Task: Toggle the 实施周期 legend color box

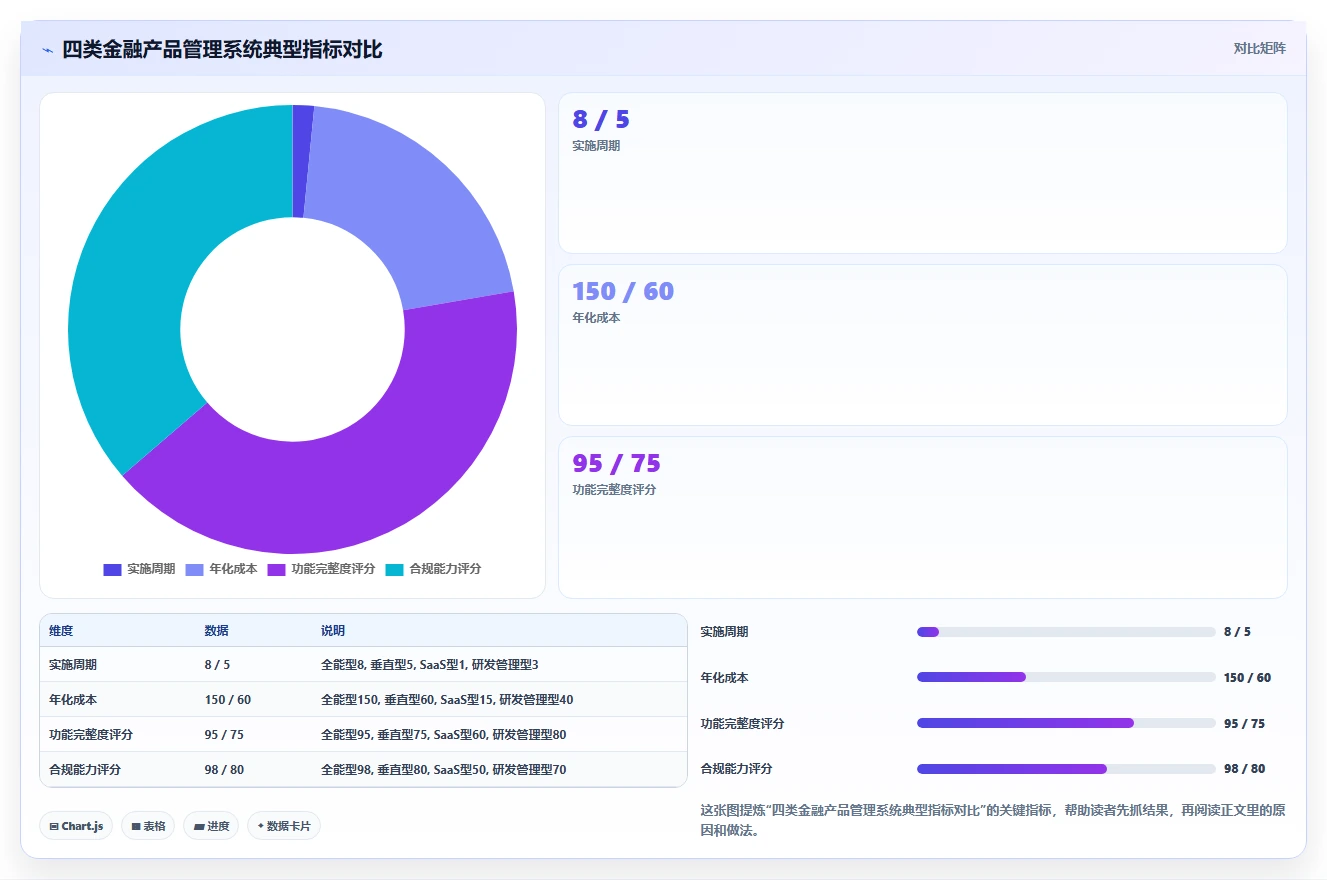Action: pyautogui.click(x=112, y=569)
